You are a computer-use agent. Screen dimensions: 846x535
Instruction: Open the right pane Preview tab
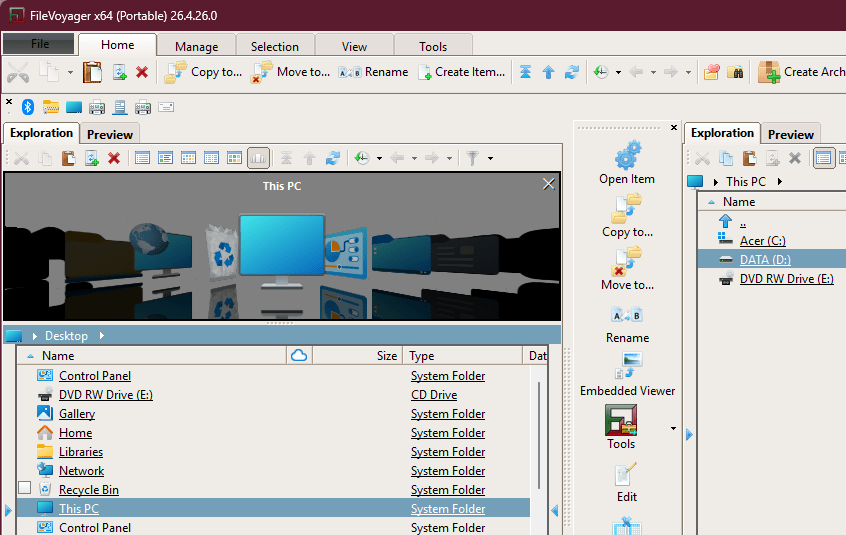click(790, 134)
